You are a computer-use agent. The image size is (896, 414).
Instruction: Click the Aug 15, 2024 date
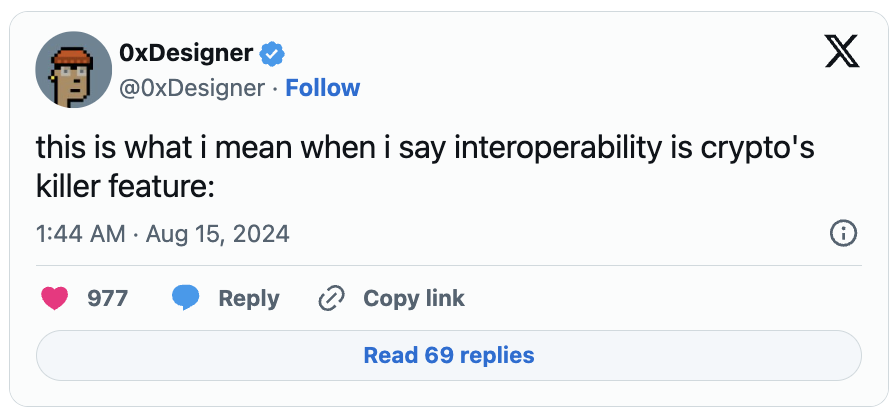[217, 234]
